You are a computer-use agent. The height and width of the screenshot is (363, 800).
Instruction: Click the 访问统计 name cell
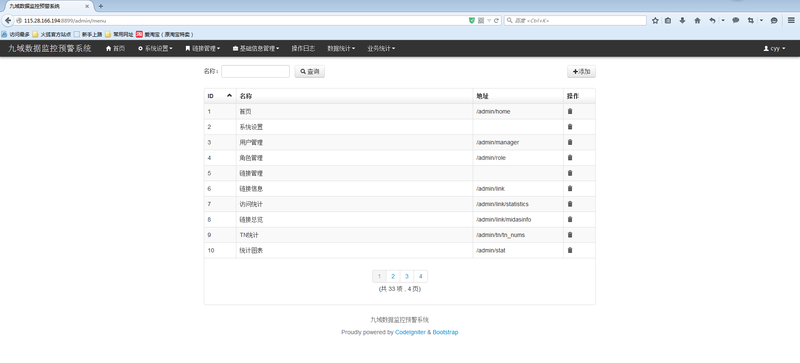click(x=355, y=204)
